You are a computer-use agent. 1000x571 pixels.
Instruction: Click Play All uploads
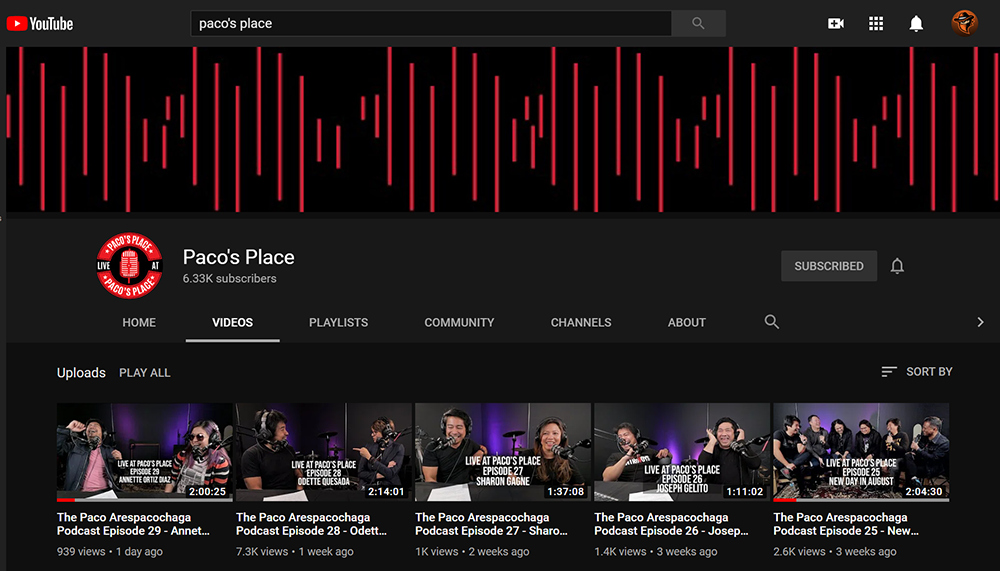coord(145,373)
